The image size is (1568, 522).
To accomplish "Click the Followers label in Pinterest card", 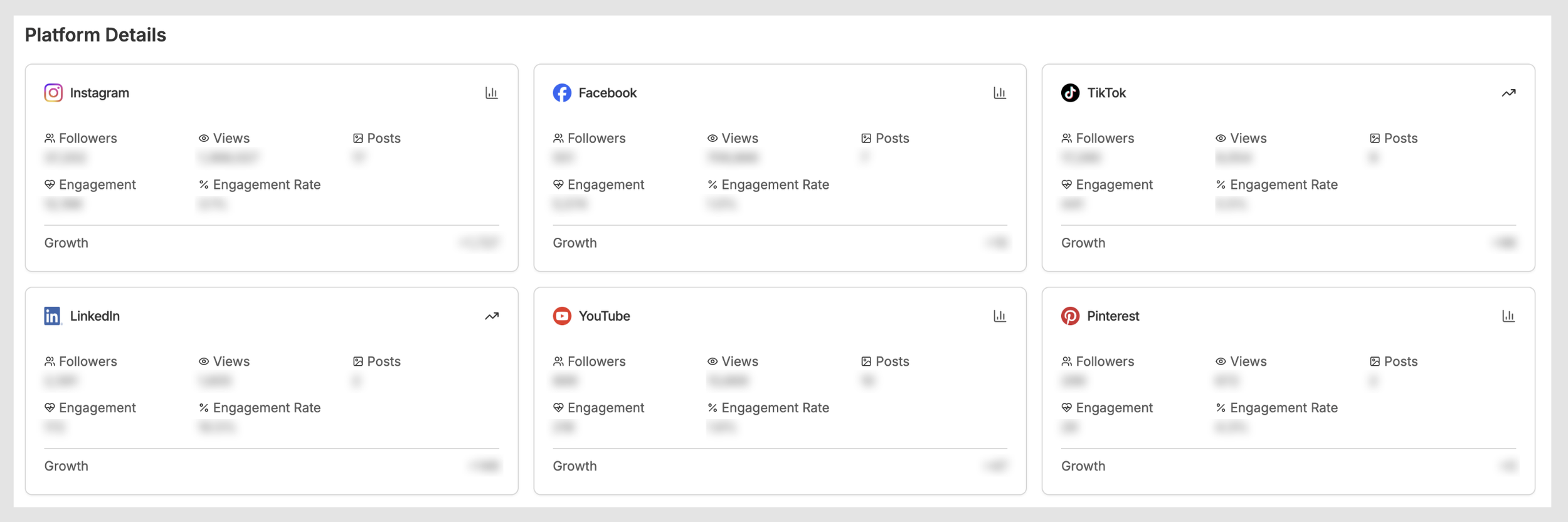I will click(x=1104, y=361).
